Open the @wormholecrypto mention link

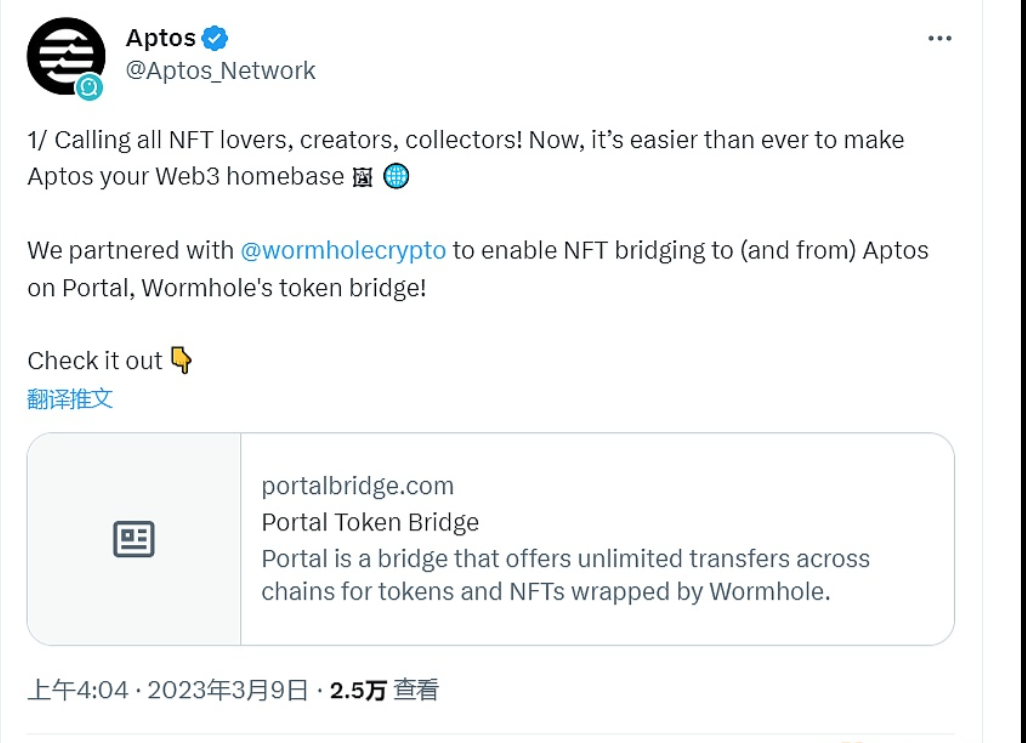(343, 250)
